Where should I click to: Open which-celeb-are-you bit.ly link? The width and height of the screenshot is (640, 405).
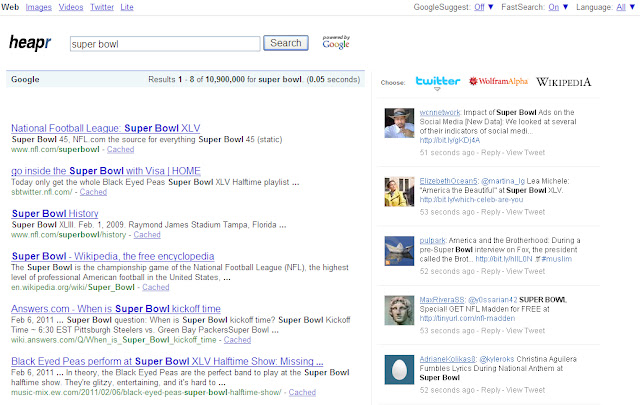click(471, 200)
